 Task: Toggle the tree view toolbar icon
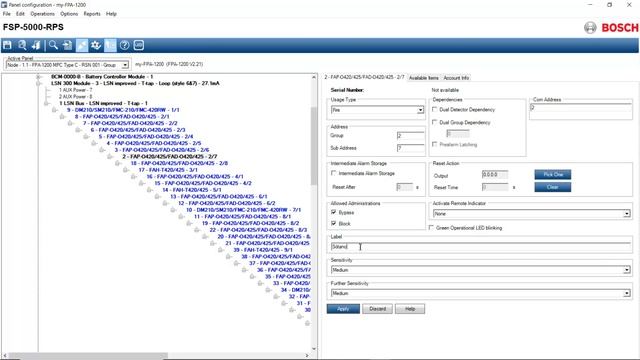tap(110, 45)
